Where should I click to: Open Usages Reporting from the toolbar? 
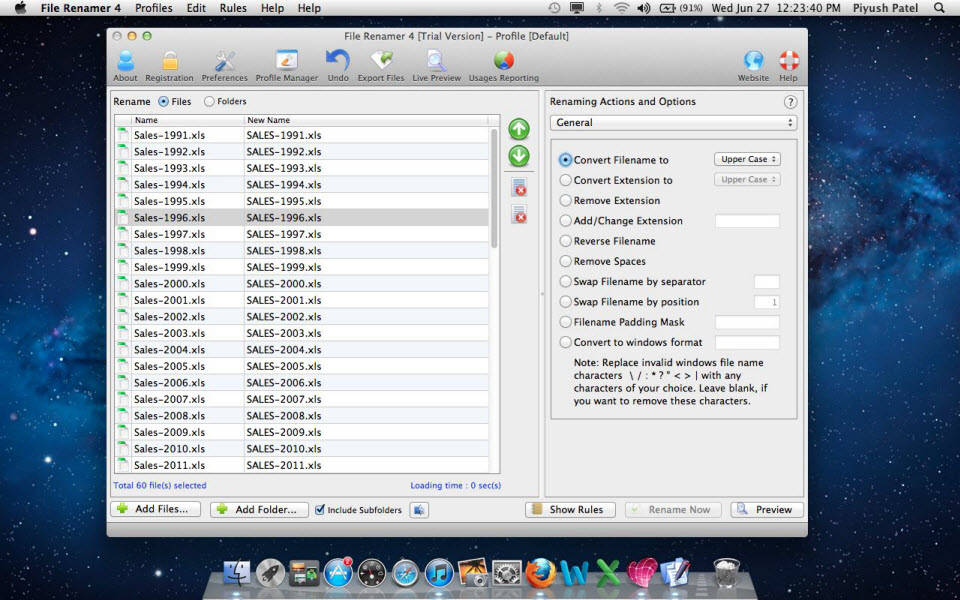click(x=504, y=66)
